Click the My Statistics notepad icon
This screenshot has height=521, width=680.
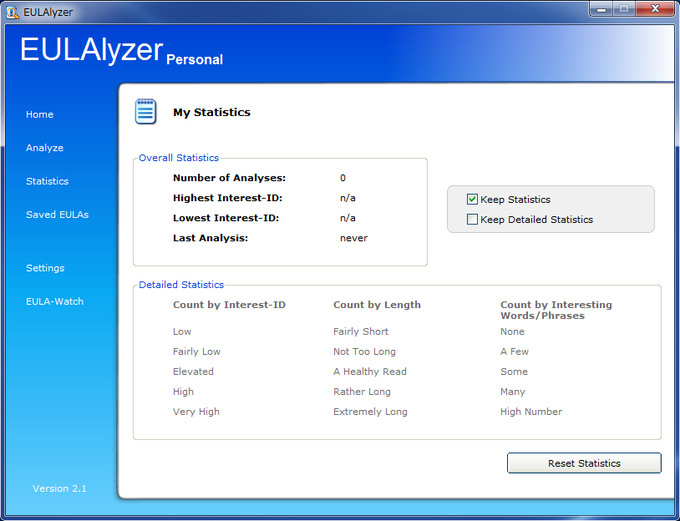click(x=145, y=111)
